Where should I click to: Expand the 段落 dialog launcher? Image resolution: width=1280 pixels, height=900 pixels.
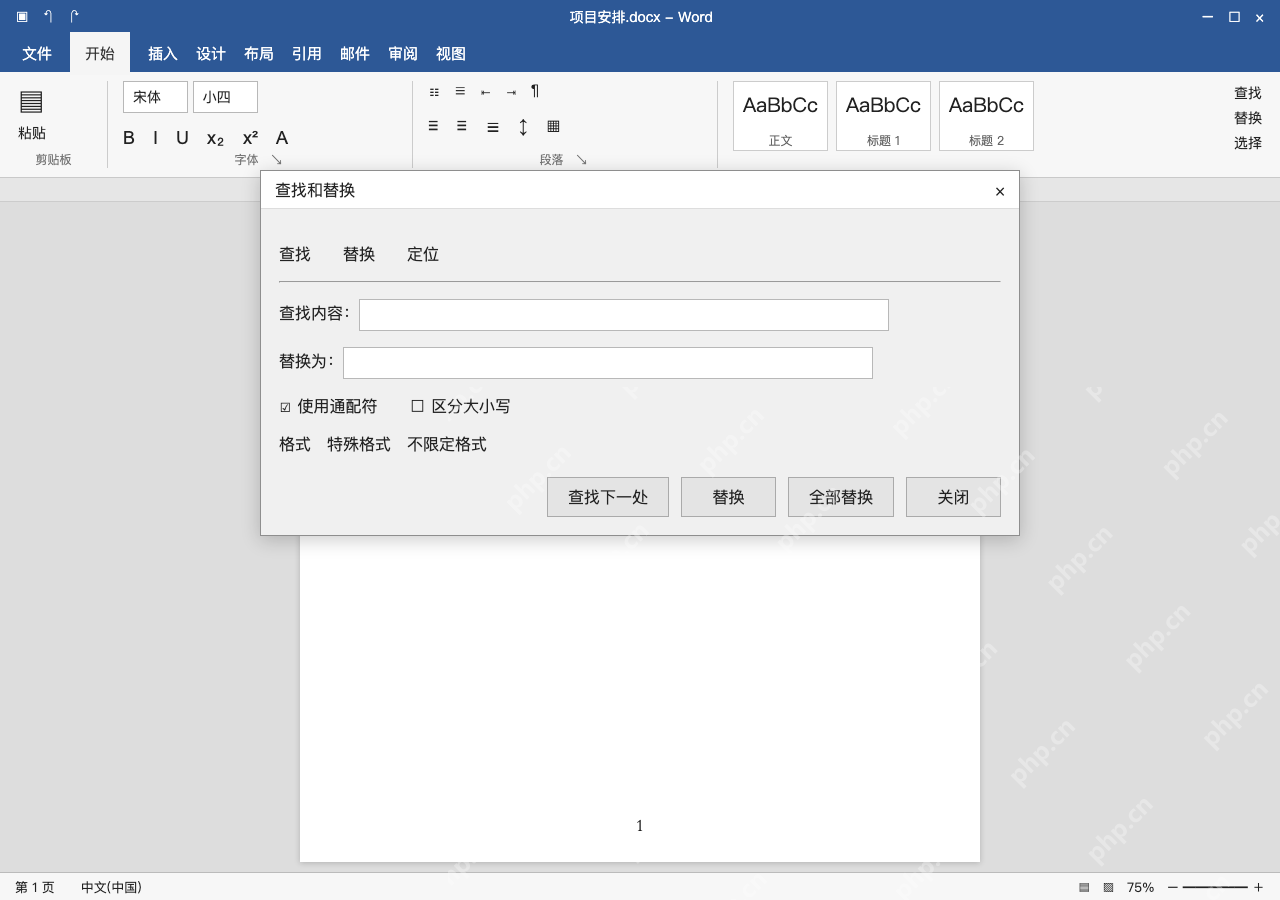581,160
